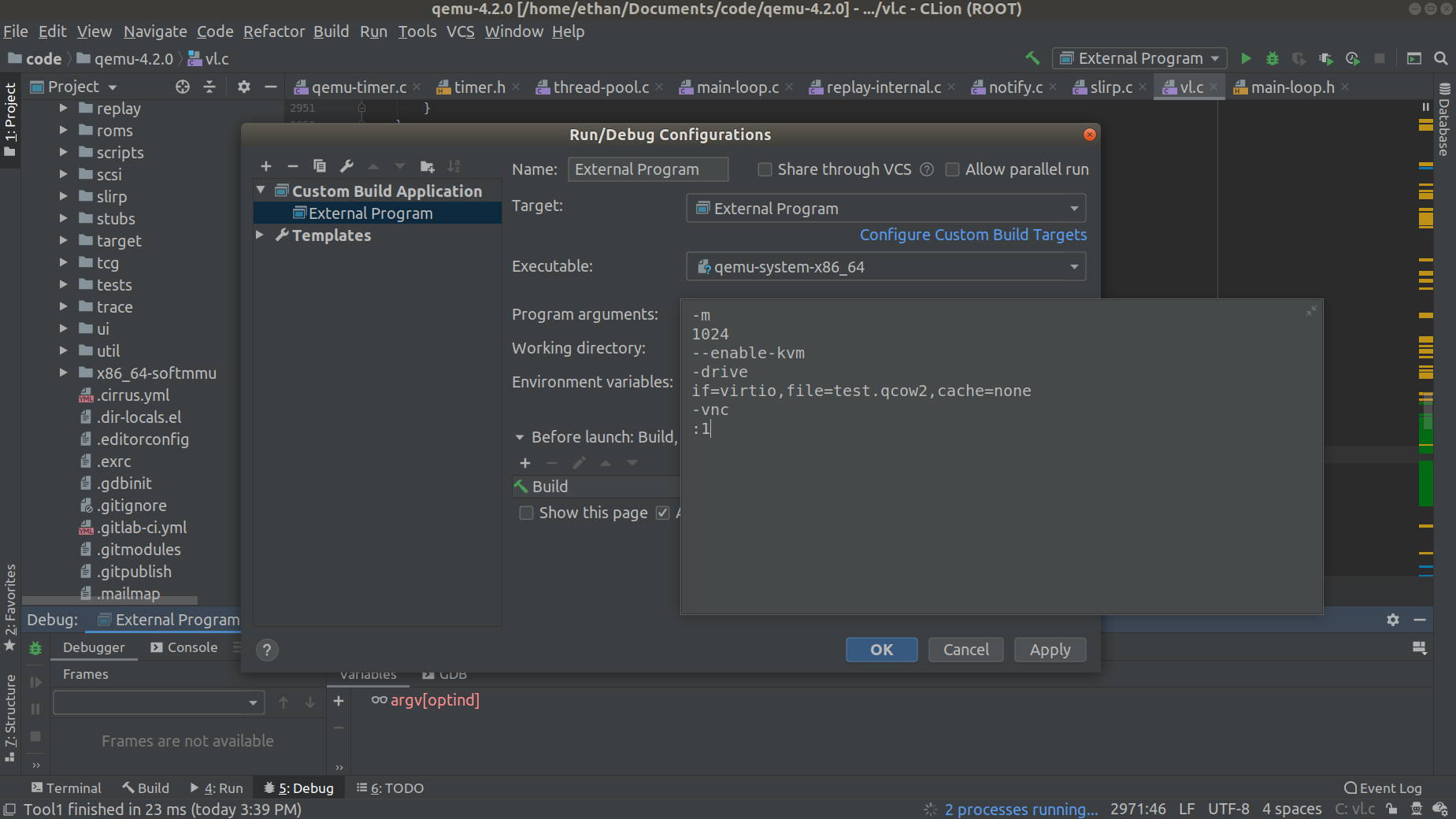Open the External Program run configuration dropdown
The height and width of the screenshot is (819, 1456).
[x=1139, y=58]
